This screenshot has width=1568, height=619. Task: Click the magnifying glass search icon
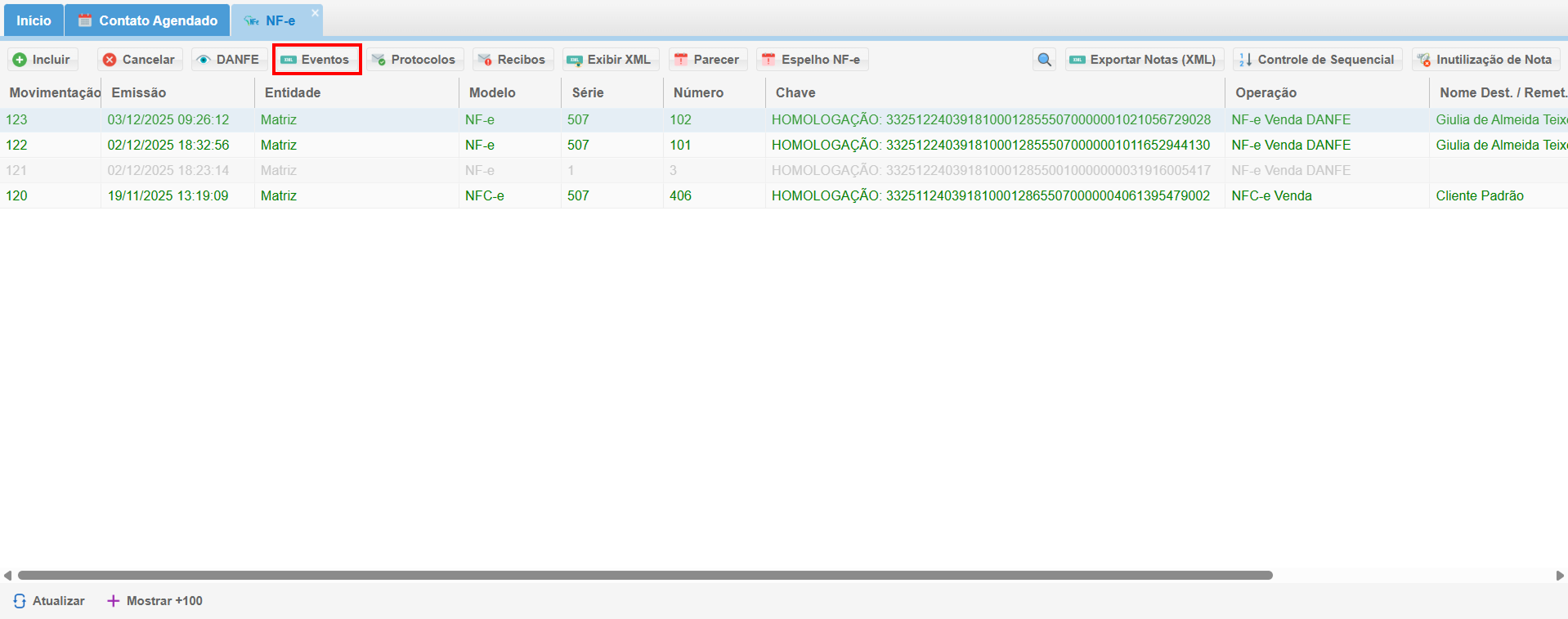pyautogui.click(x=1044, y=60)
